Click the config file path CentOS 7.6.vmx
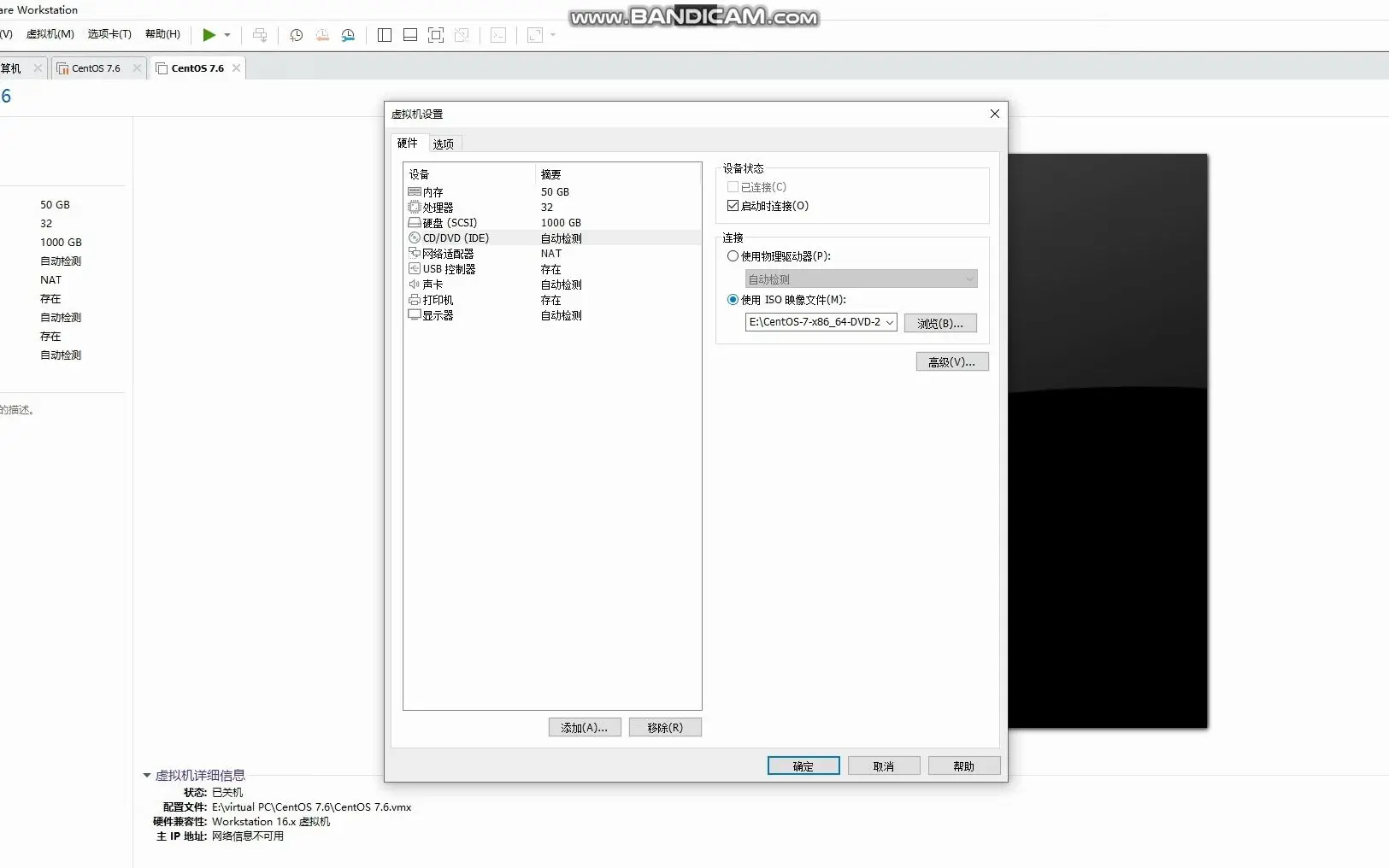The width and height of the screenshot is (1389, 868). point(312,806)
